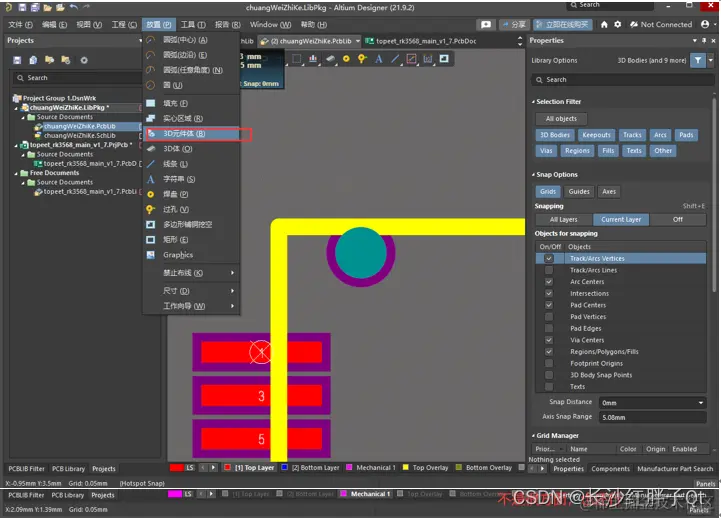Screen dimensions: 721x518
Task: Collapse topeet_rk3568_main_v1_7.PrjPcb tree node
Action: tap(16, 145)
